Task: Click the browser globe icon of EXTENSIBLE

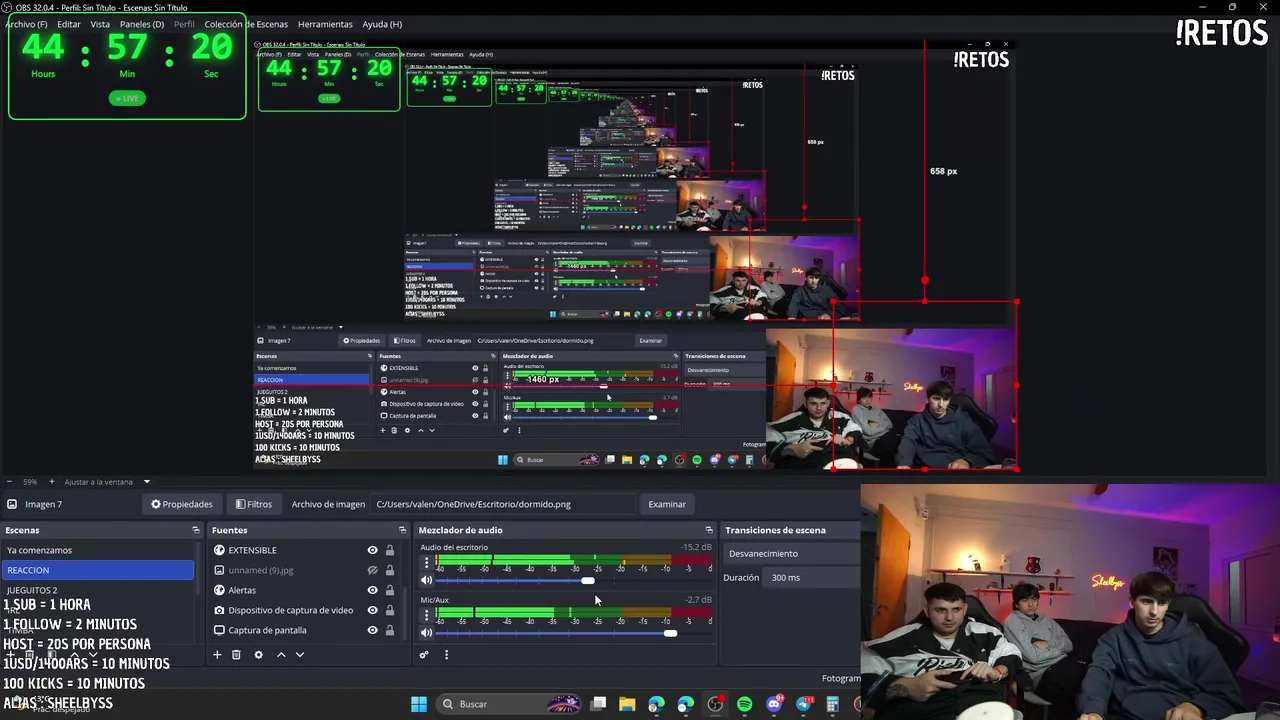Action: [219, 550]
